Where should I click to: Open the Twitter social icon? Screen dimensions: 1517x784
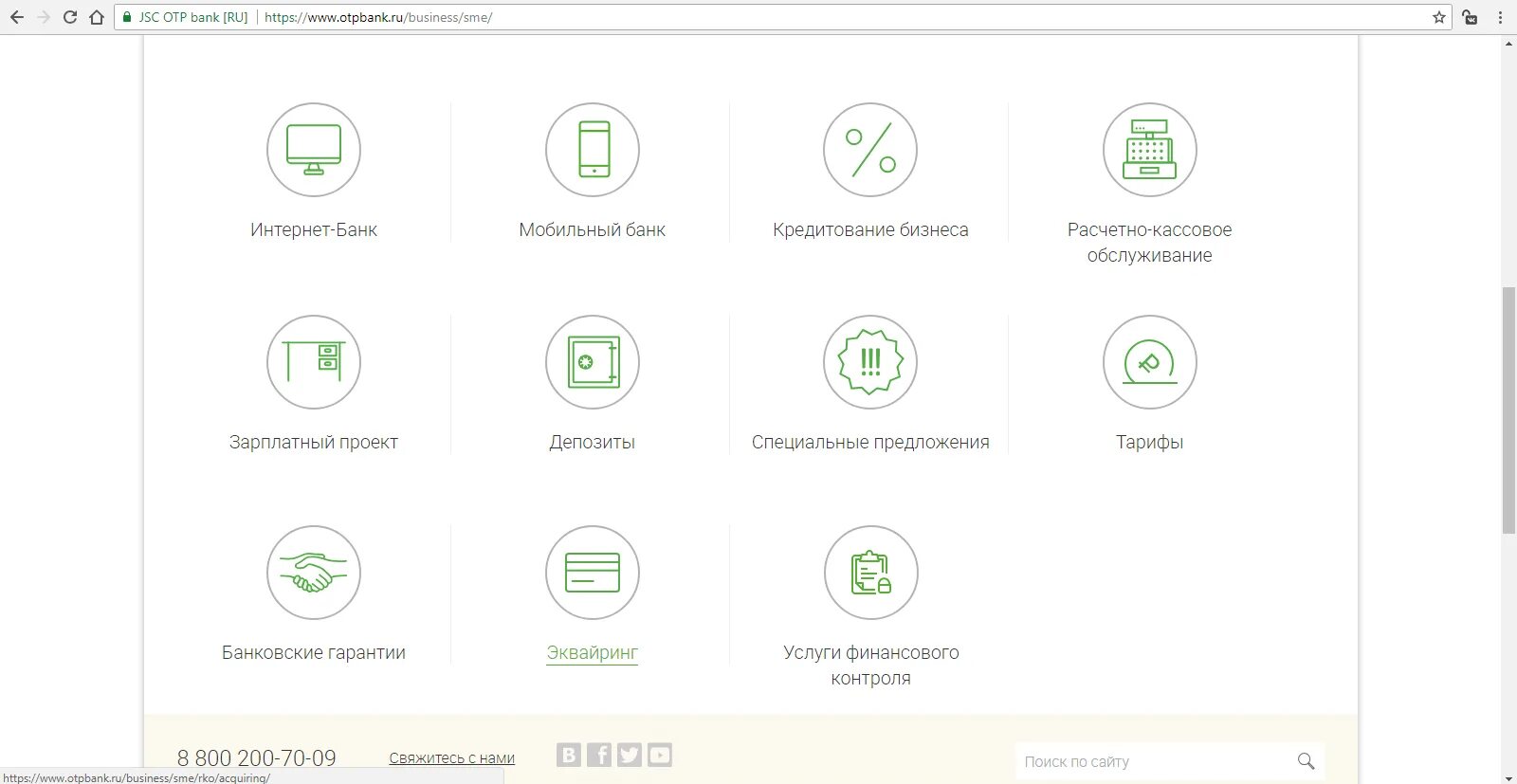coord(630,755)
